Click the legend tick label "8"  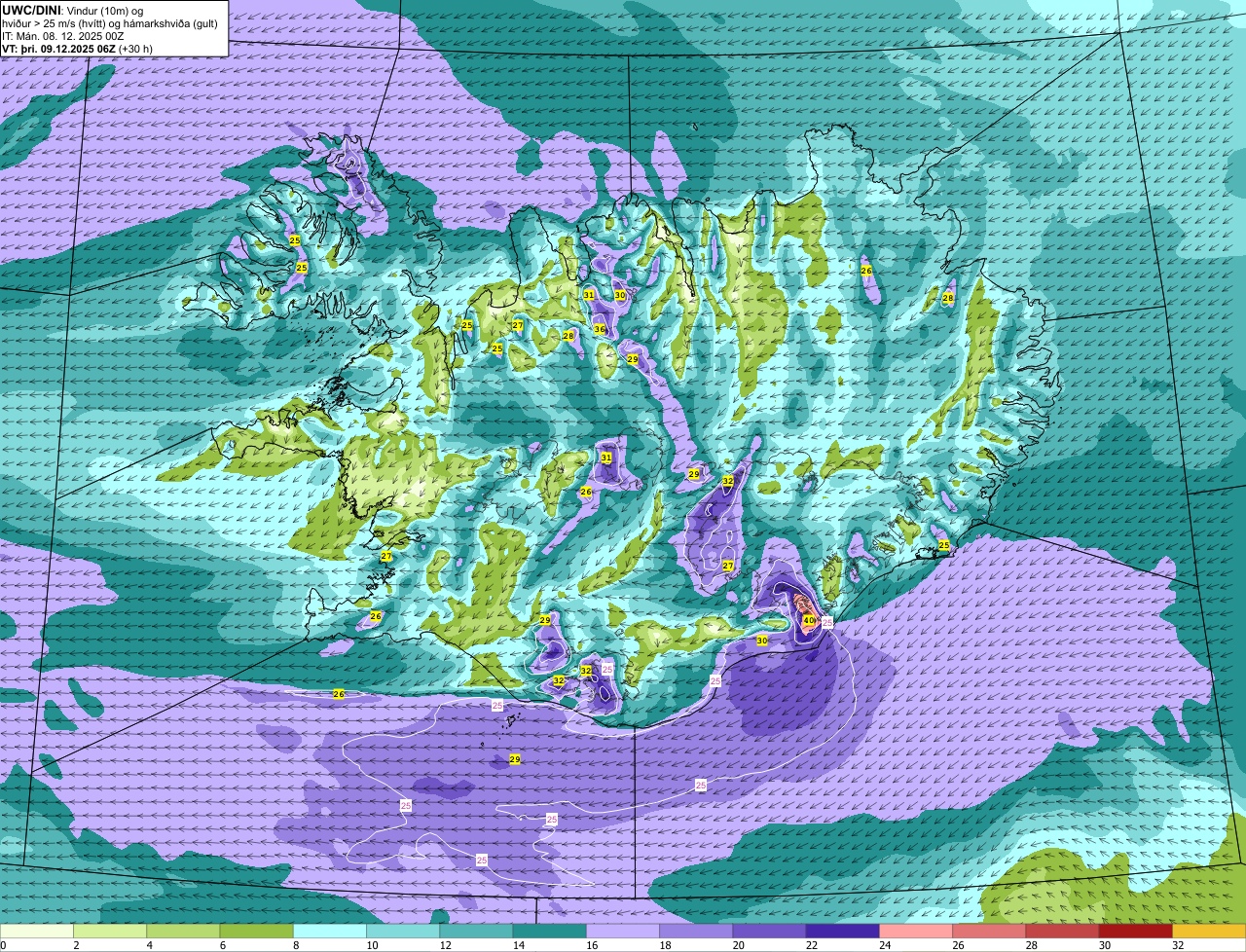click(x=294, y=944)
